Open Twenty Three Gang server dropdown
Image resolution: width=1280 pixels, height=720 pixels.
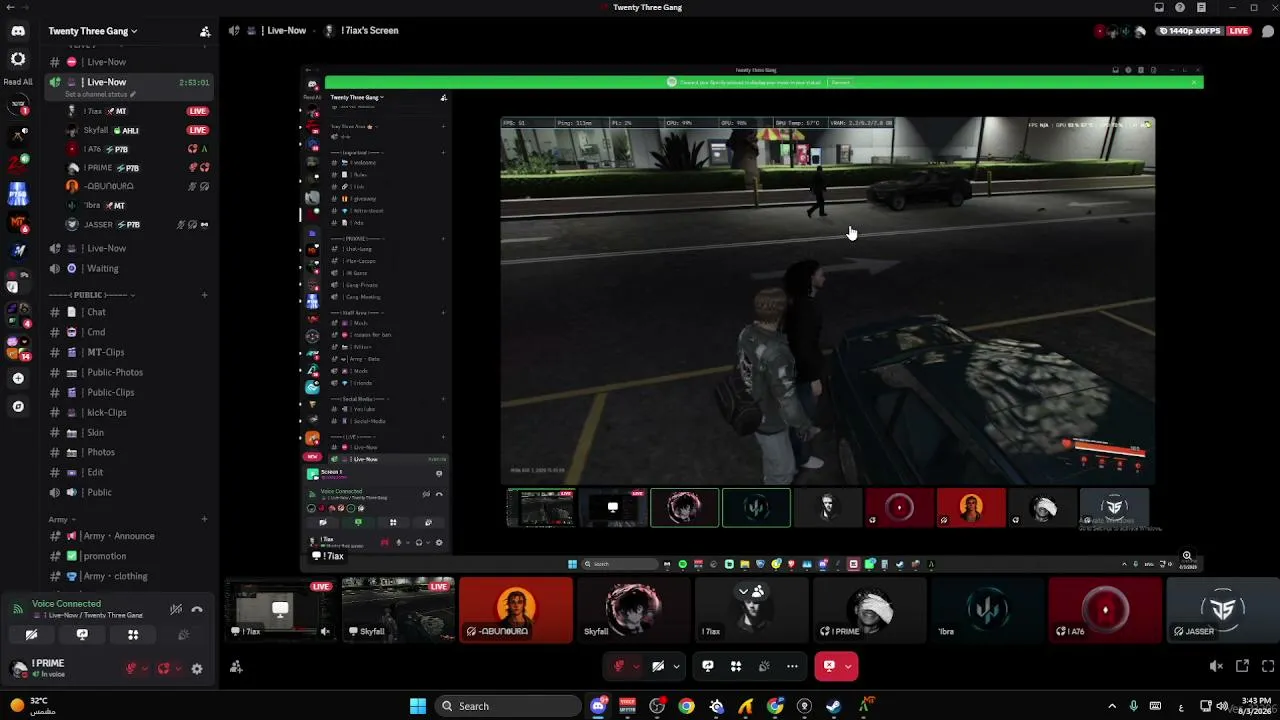click(x=93, y=31)
